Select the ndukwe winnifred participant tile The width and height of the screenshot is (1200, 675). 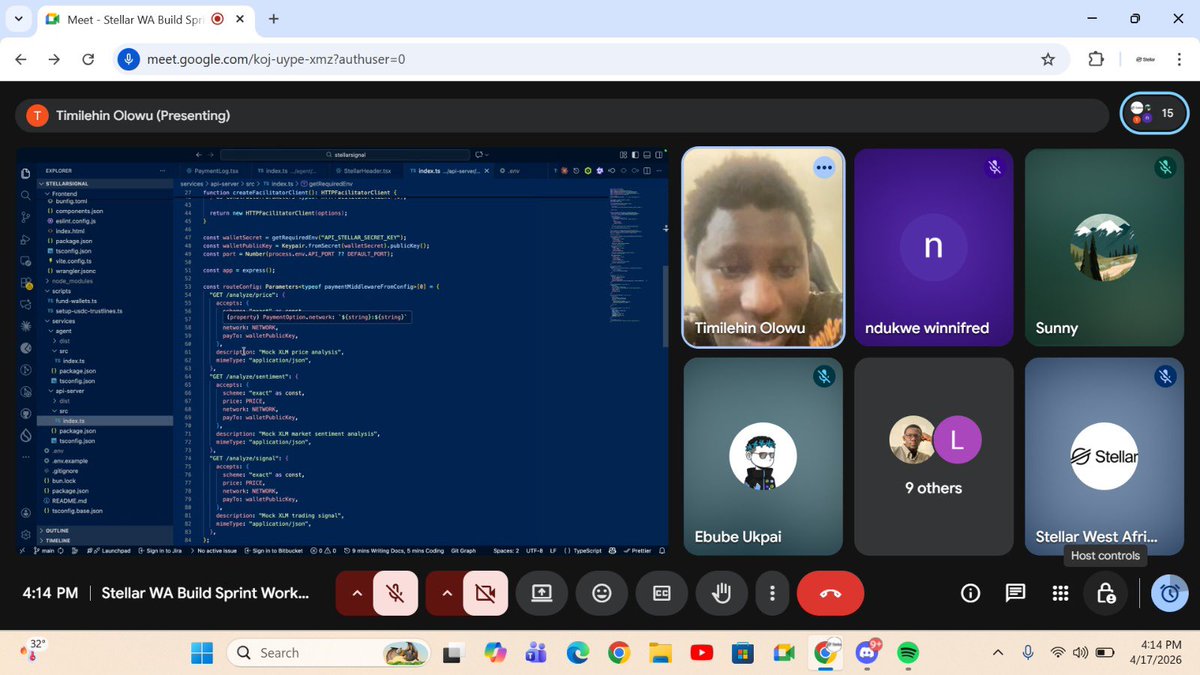(x=932, y=247)
